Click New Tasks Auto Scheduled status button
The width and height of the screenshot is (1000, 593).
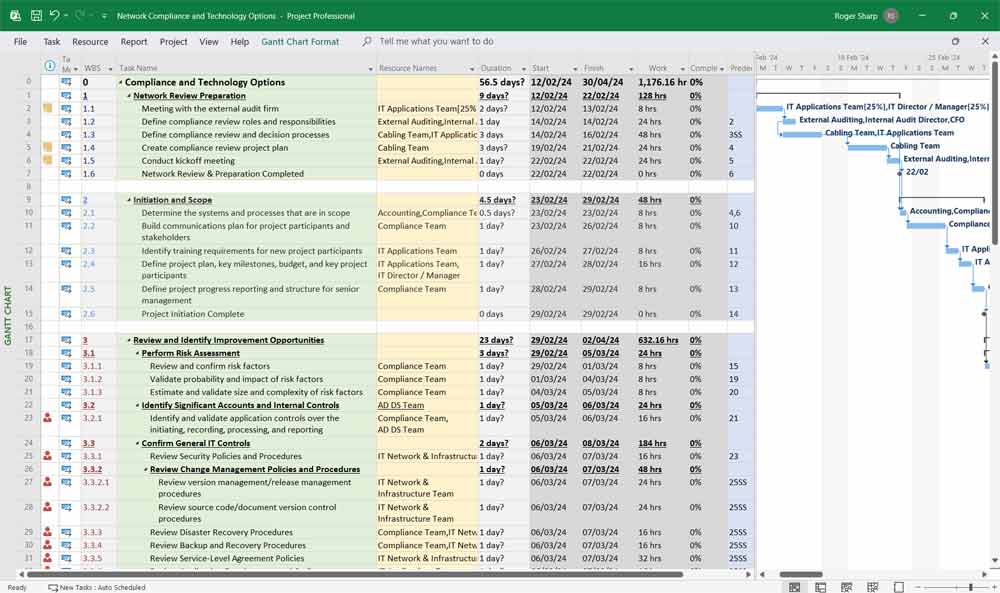click(97, 588)
